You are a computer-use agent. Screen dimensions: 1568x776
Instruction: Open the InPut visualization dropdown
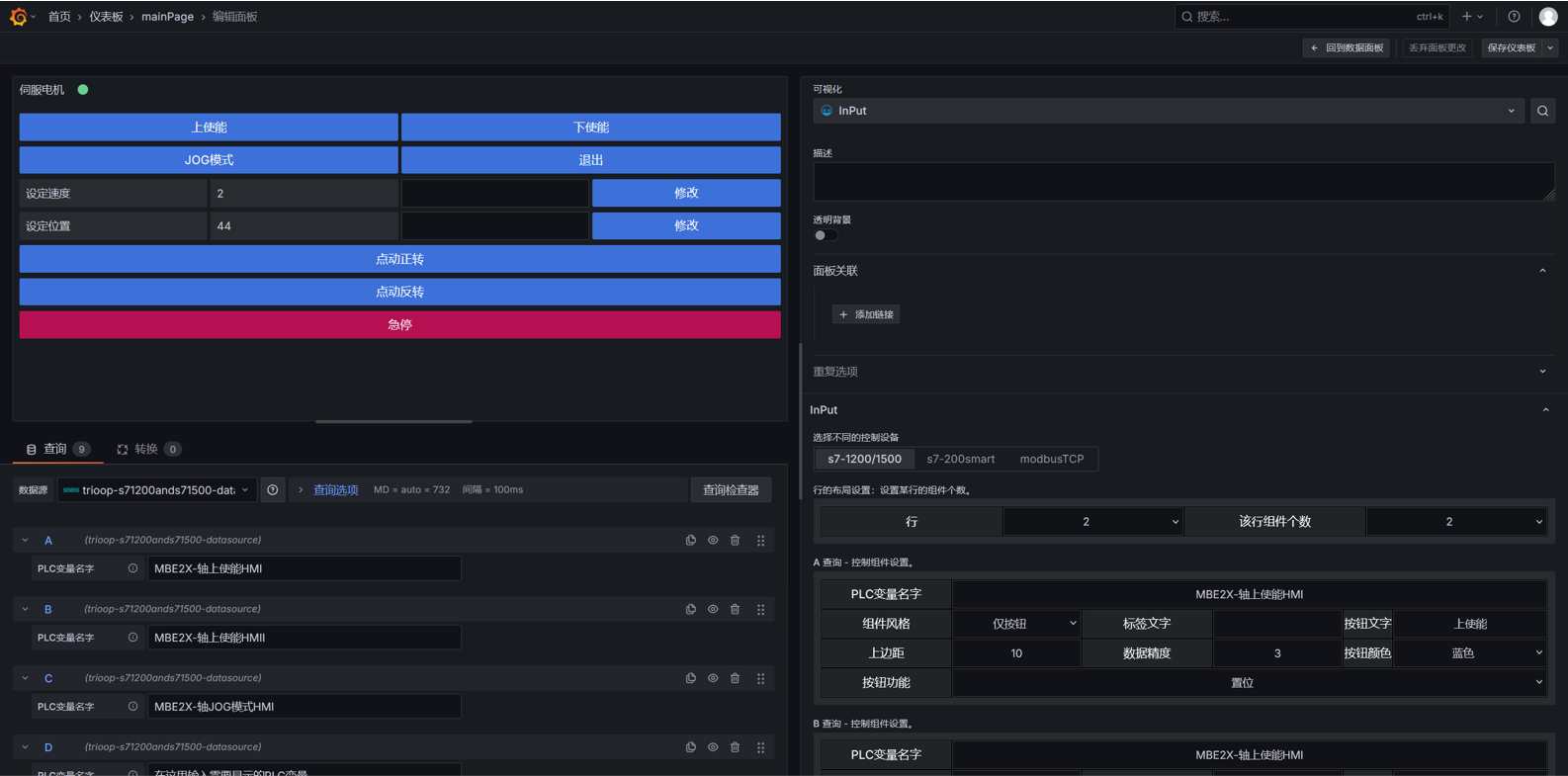1170,111
